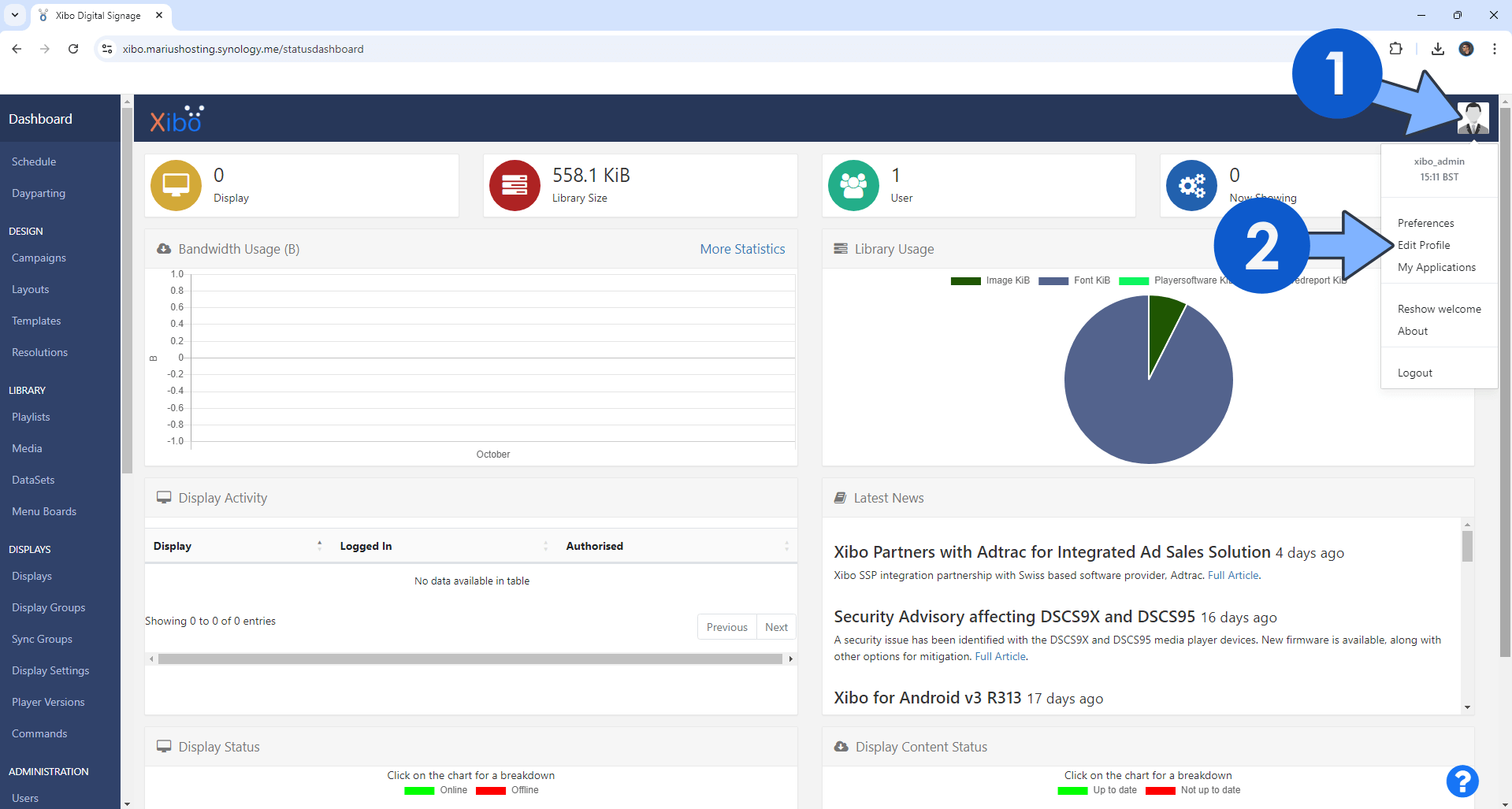Open Schedule in sidebar
This screenshot has width=1512, height=809.
coord(34,161)
